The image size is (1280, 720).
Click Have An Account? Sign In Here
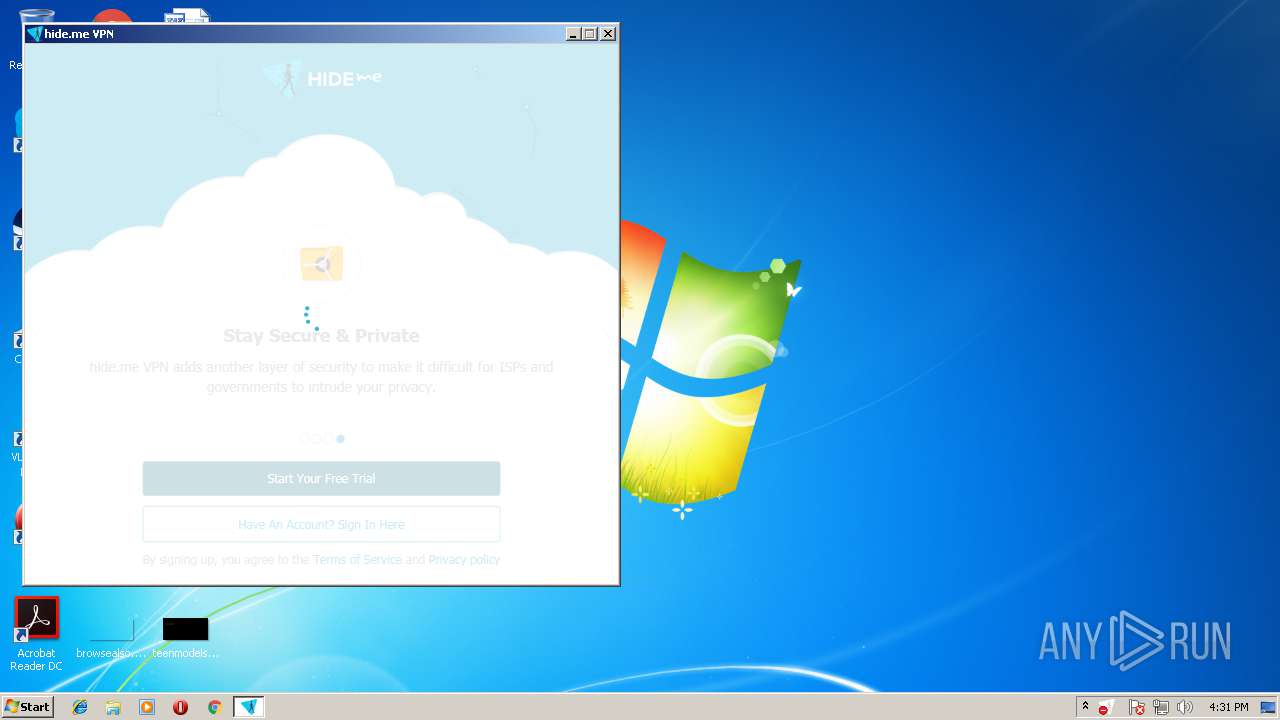[x=321, y=524]
